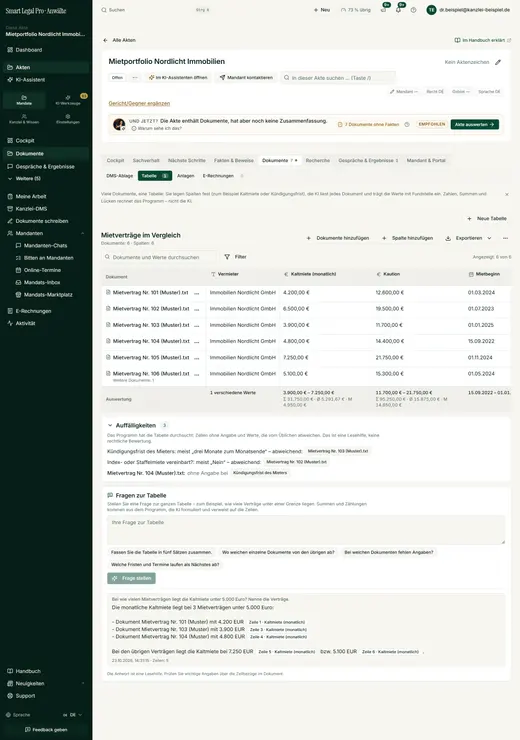Viewport: 520px width, 740px height.
Task: Open the Kanzlei & Wissen sidebar section
Action: click(x=24, y=118)
